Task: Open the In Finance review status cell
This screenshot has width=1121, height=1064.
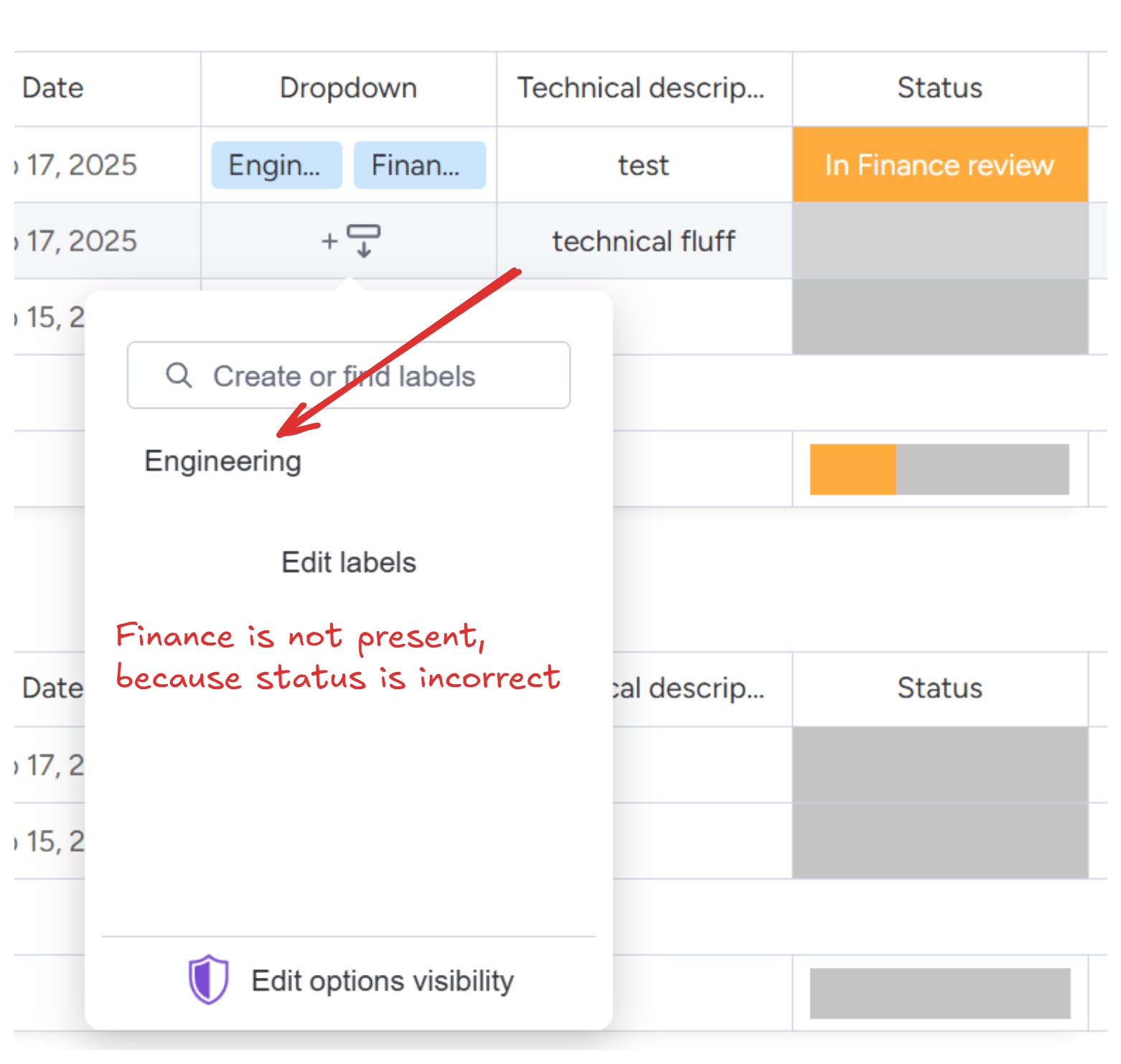Action: coord(939,165)
